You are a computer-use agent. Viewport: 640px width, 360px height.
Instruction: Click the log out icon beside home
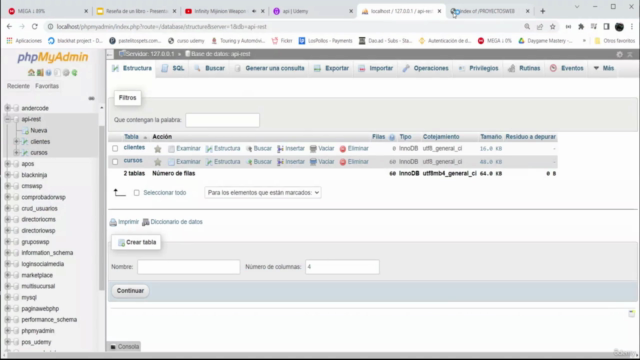pos(40,73)
